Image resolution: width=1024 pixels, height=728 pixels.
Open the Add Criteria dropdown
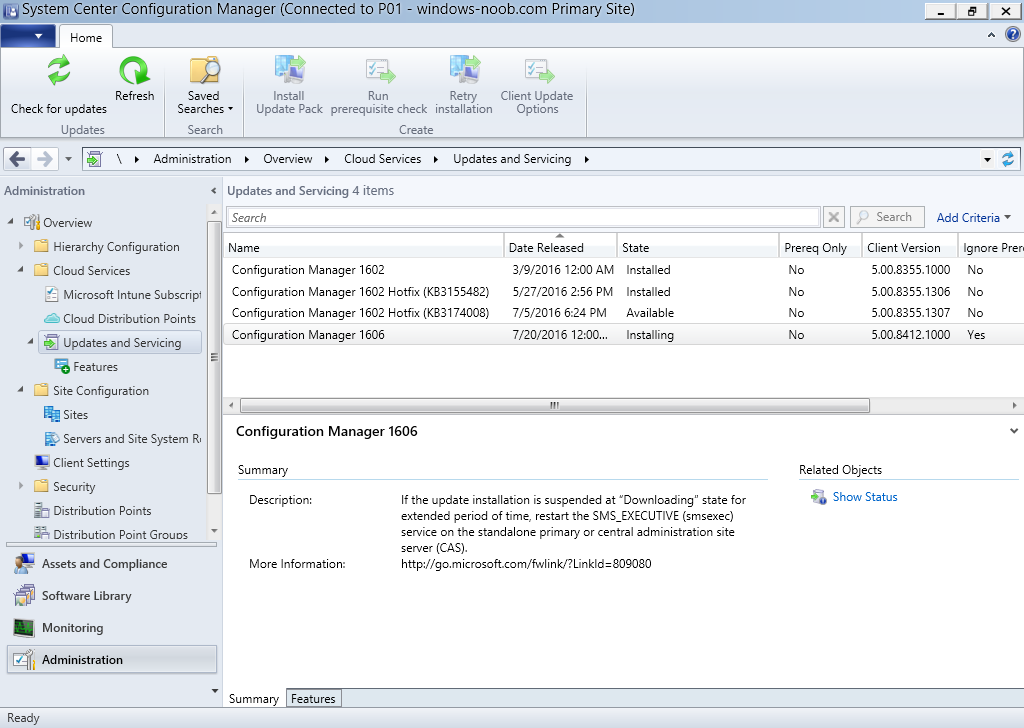pyautogui.click(x=974, y=217)
